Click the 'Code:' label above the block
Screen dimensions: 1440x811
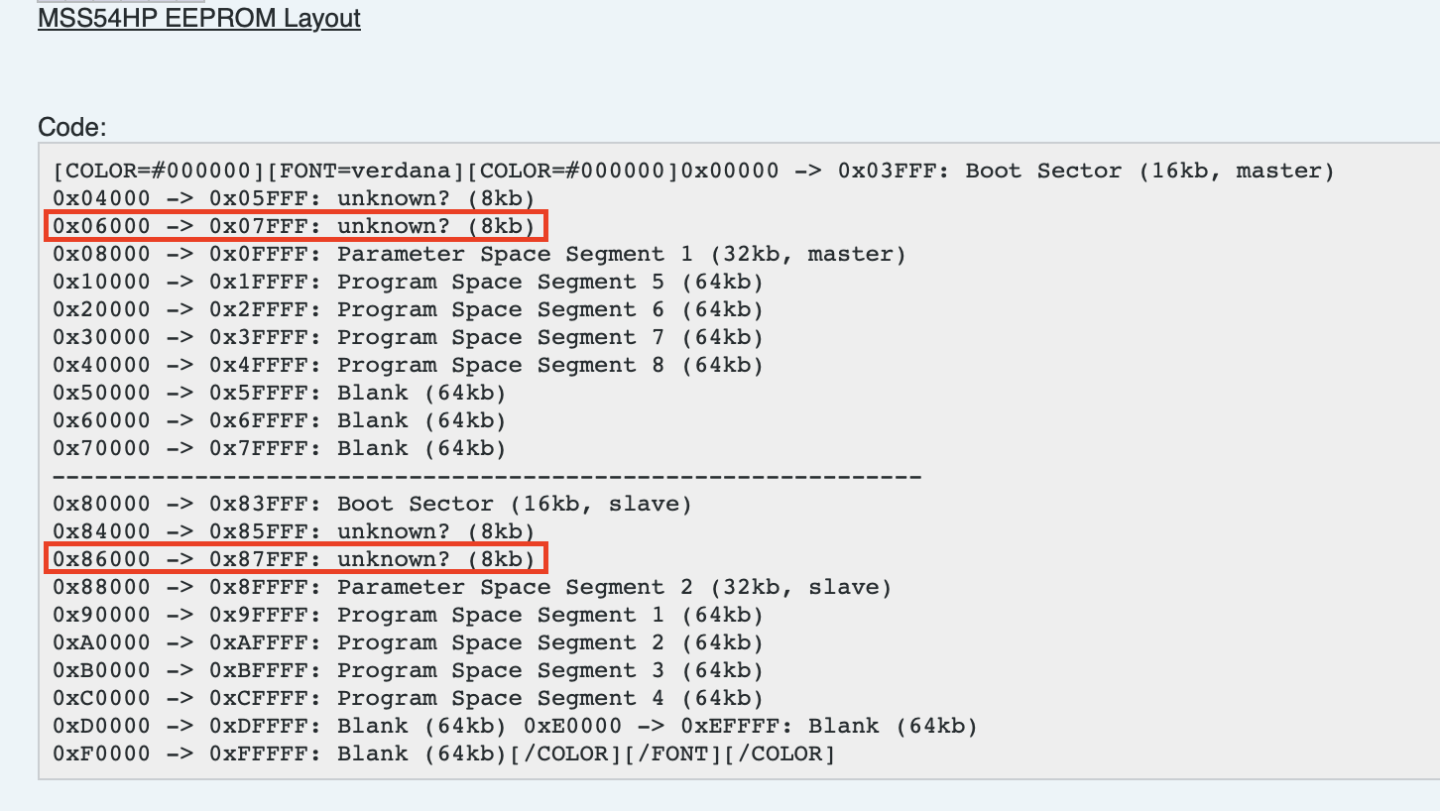[x=72, y=127]
